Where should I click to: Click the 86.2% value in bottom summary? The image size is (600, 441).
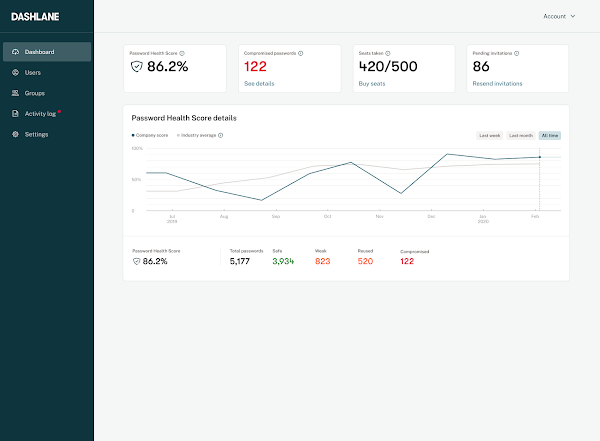pos(155,261)
